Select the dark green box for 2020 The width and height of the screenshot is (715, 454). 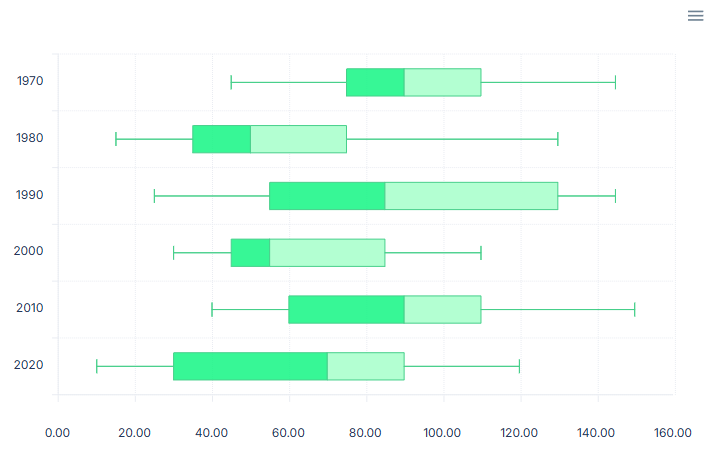pyautogui.click(x=250, y=367)
